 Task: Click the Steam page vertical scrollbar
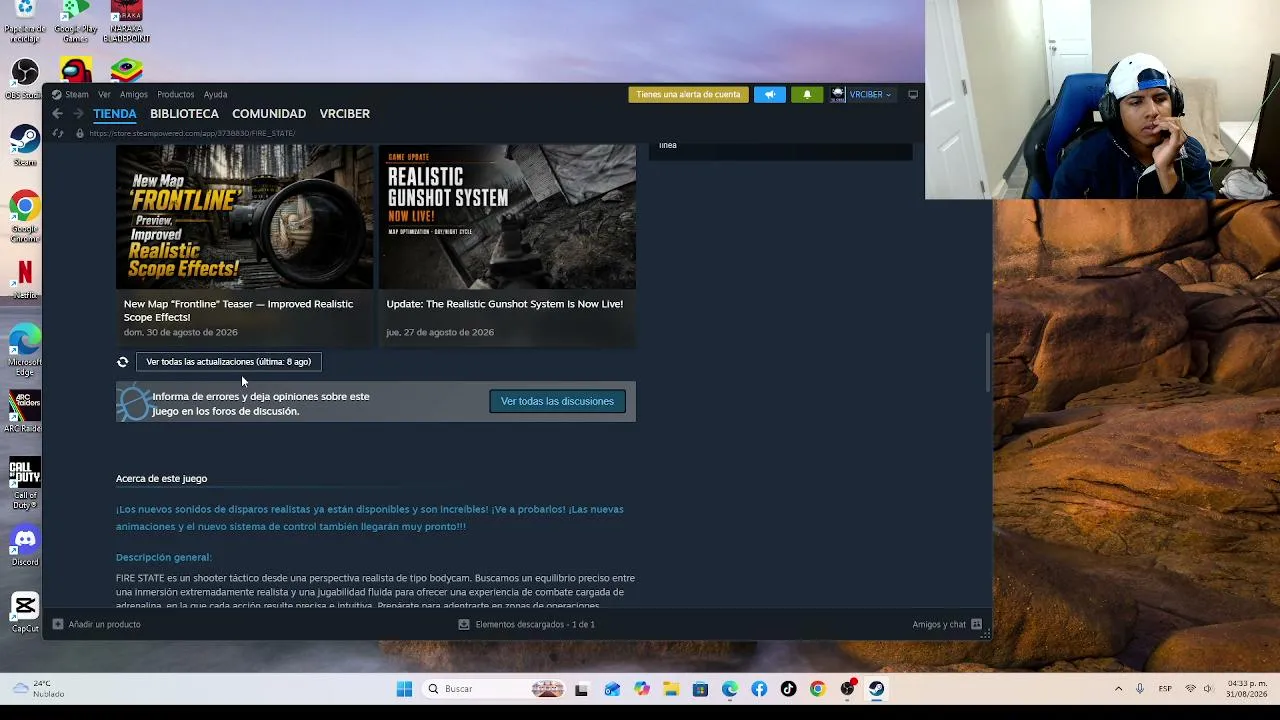[989, 362]
